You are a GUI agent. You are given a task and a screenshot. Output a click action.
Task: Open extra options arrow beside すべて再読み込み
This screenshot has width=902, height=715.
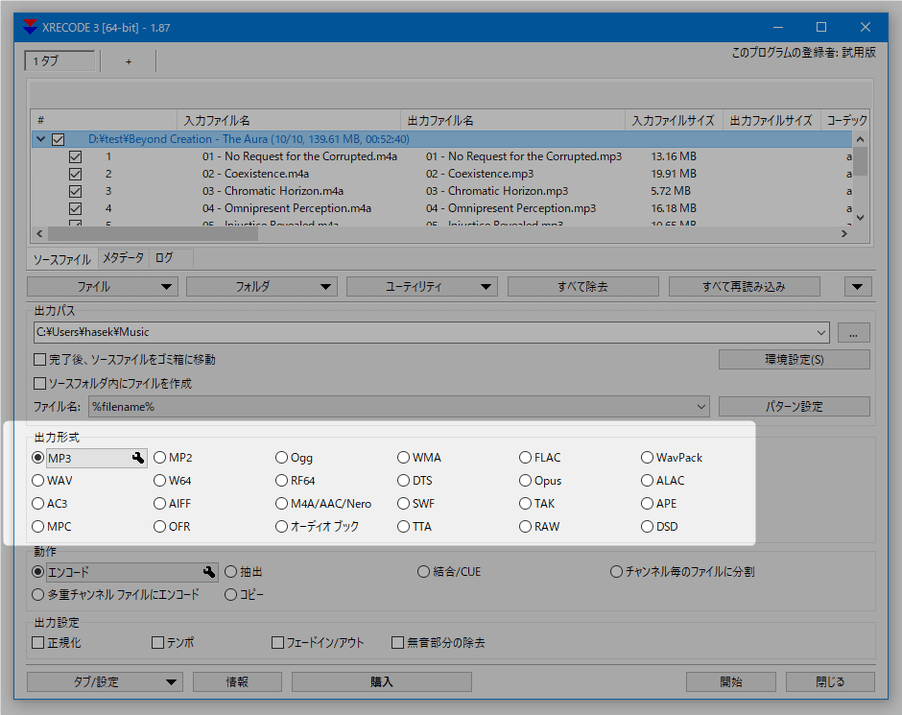point(857,286)
